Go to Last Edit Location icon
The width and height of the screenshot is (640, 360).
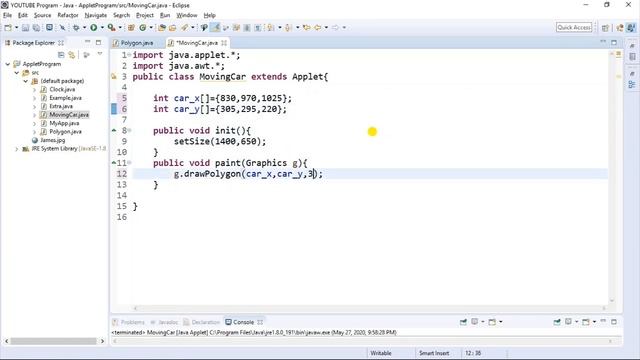tap(306, 27)
